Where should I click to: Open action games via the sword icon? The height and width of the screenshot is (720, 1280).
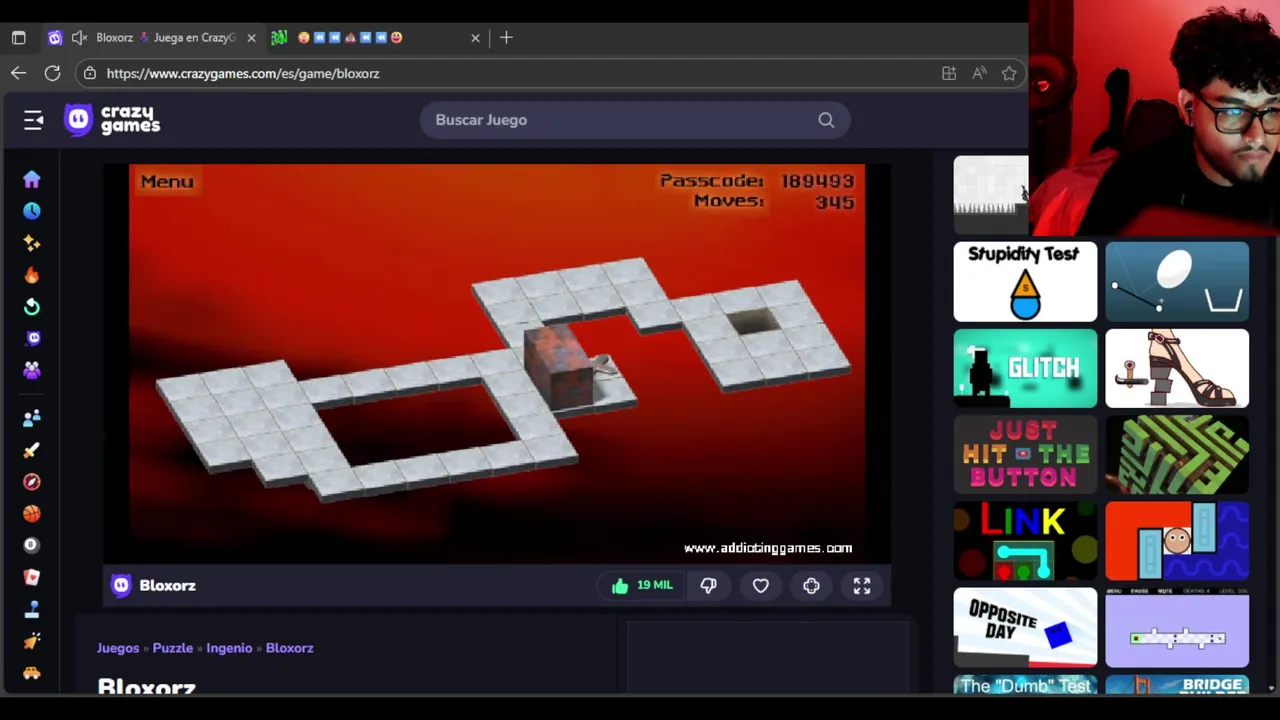pyautogui.click(x=32, y=450)
